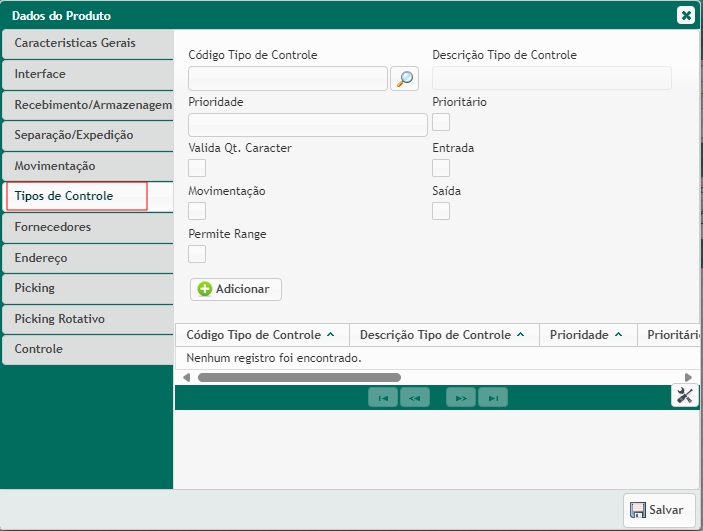703x531 pixels.
Task: Click the magnifier search icon for Código
Action: click(404, 79)
